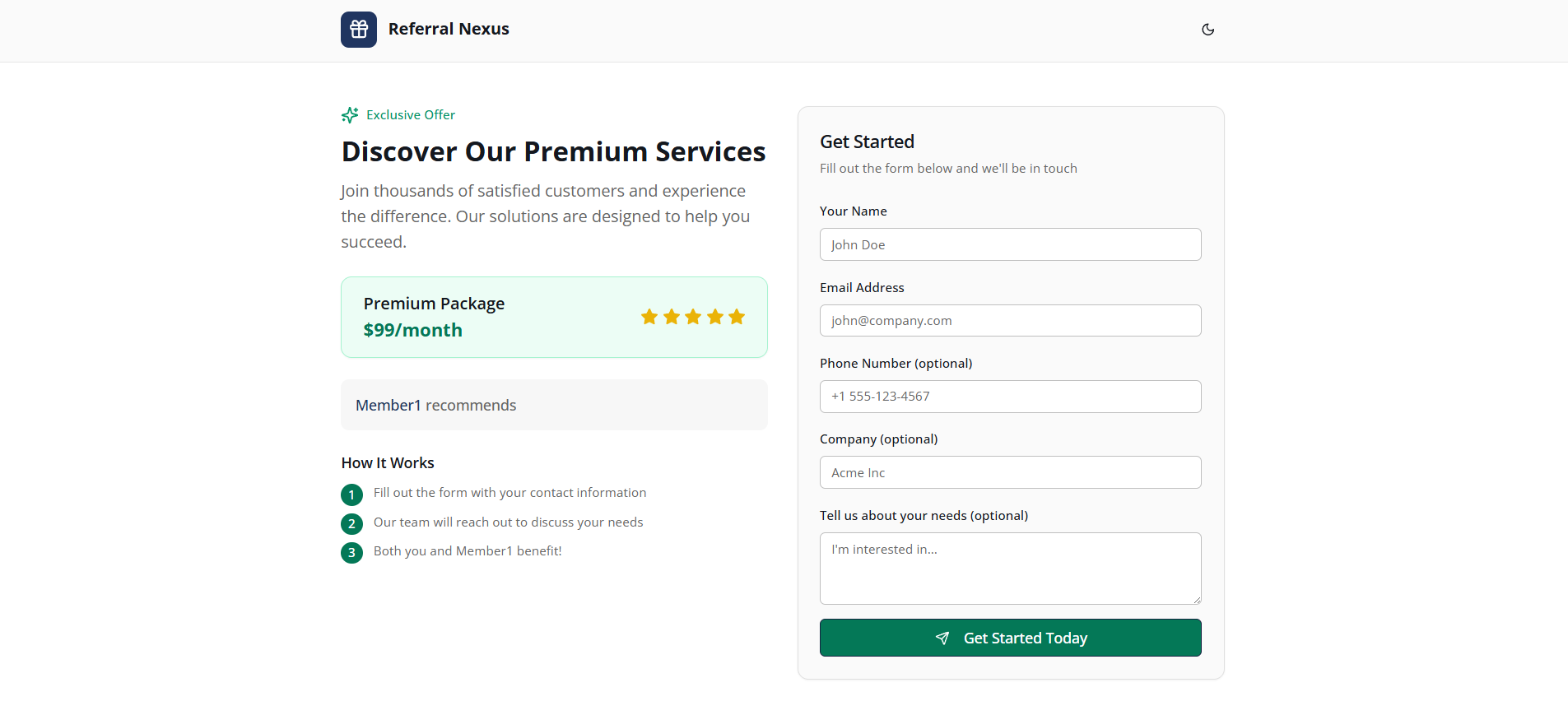Click the Email Address field label
This screenshot has width=1568, height=715.
(x=862, y=288)
